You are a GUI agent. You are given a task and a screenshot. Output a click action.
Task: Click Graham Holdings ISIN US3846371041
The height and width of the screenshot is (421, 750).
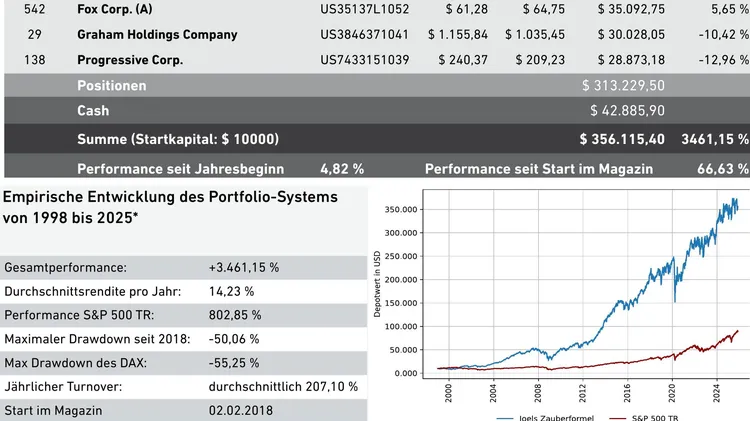coord(365,34)
